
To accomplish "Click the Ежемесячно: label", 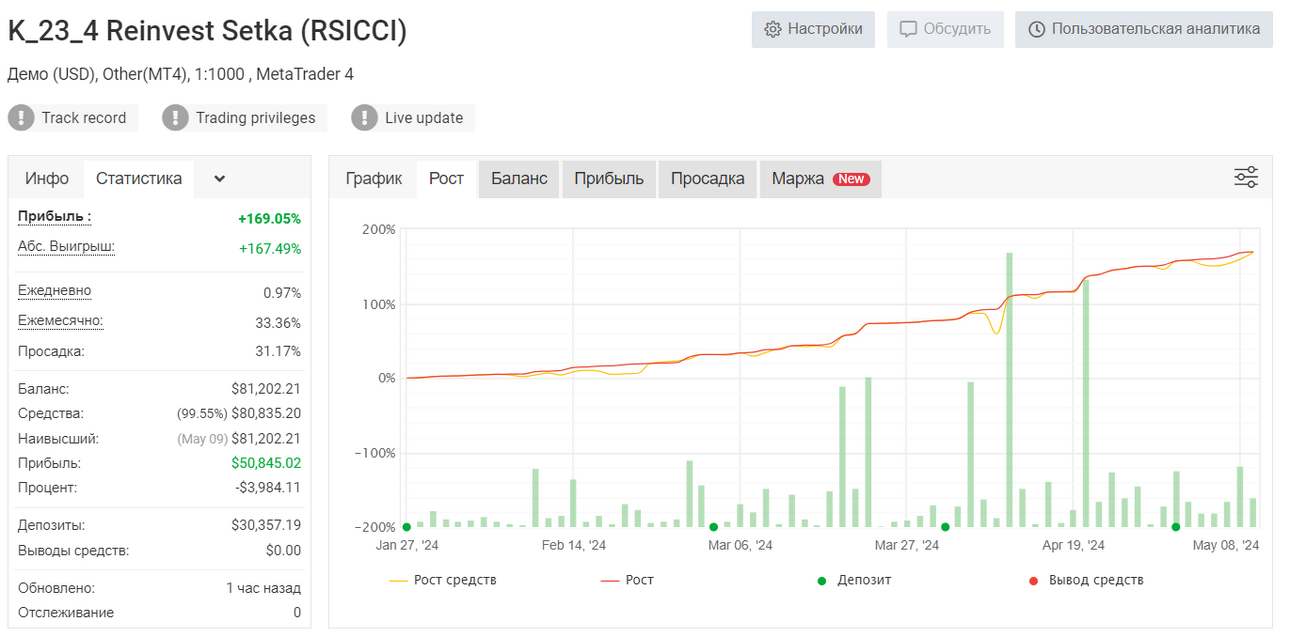I will (60, 321).
